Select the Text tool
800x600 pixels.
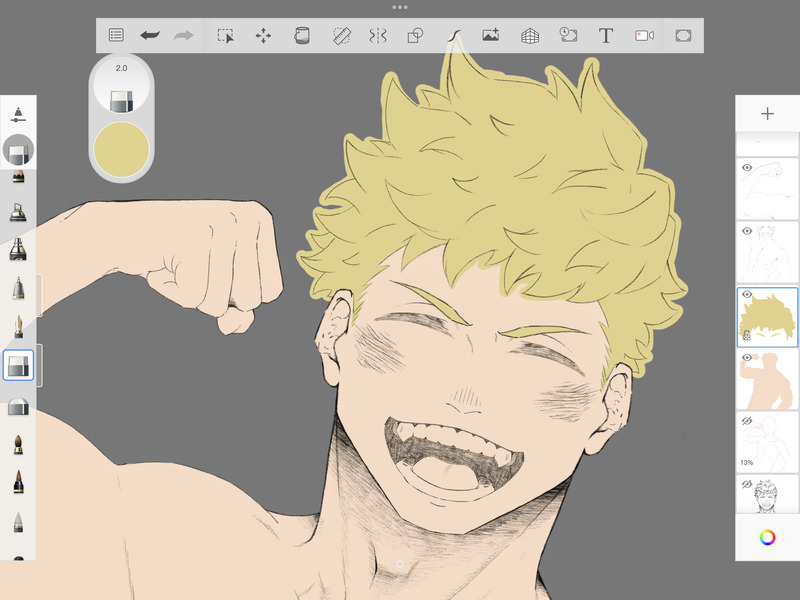coord(606,36)
